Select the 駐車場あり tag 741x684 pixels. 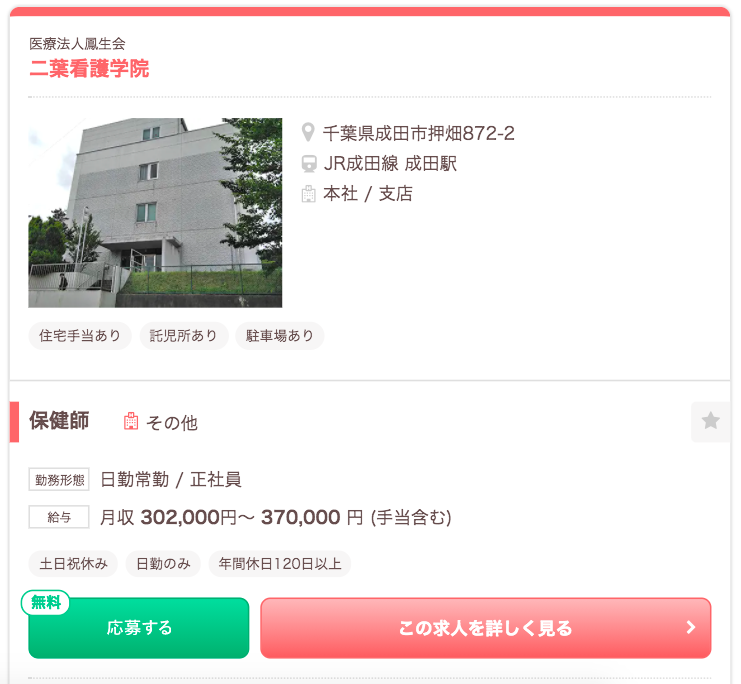click(x=280, y=336)
